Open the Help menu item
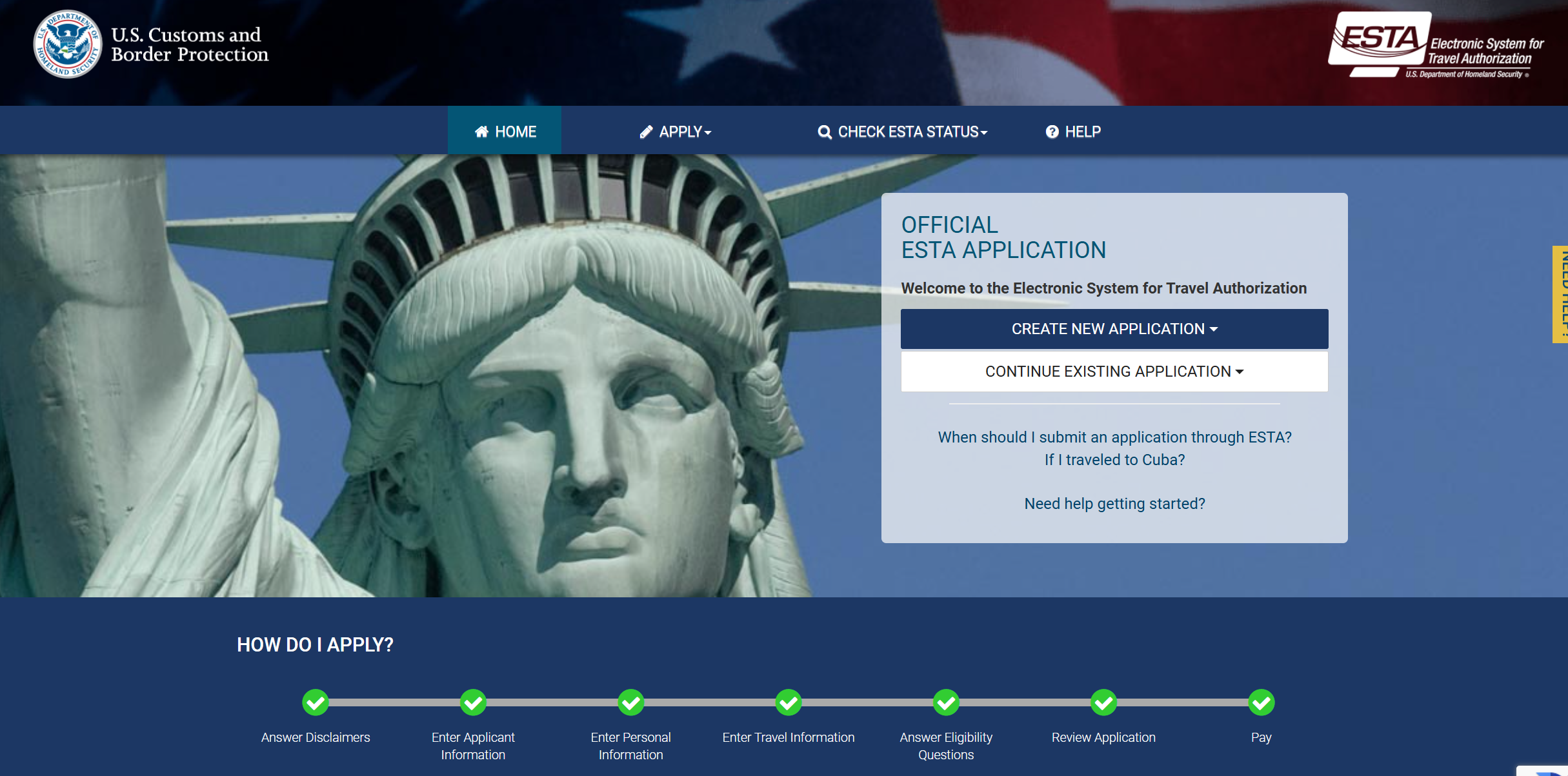 click(1073, 132)
